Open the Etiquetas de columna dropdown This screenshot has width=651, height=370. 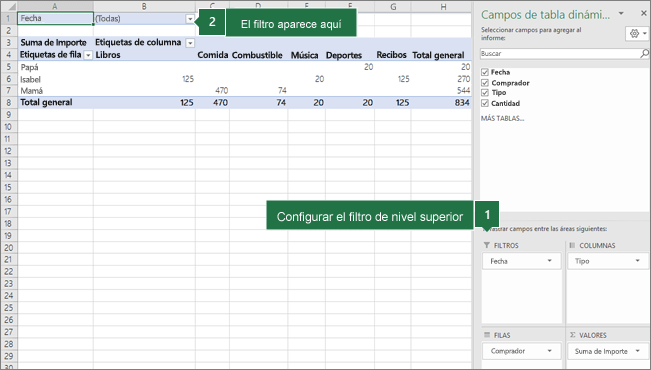point(190,43)
